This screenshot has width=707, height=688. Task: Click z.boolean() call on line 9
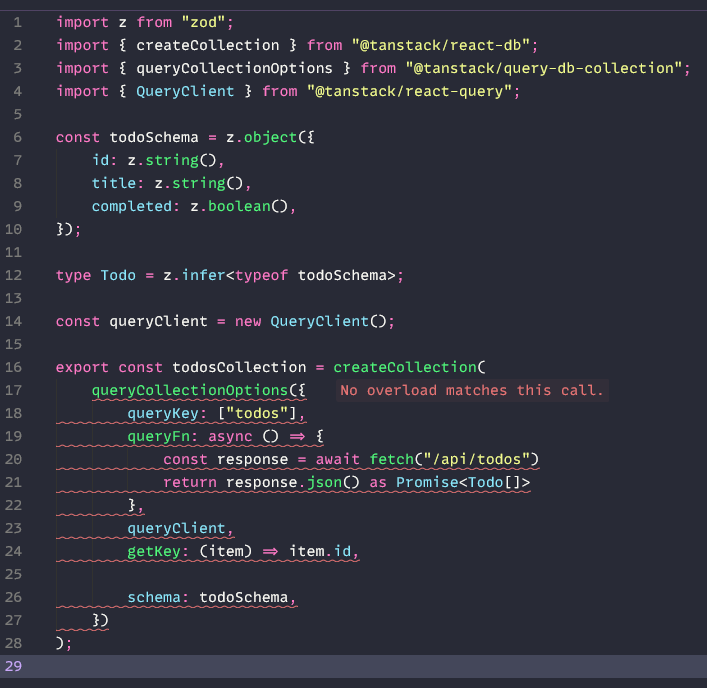tap(239, 206)
